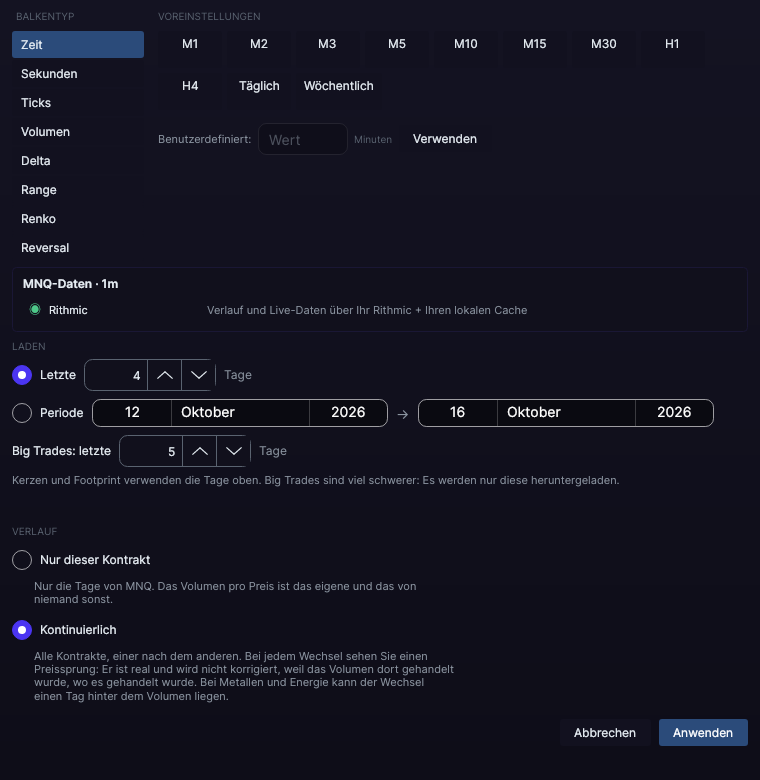This screenshot has width=760, height=780.
Task: Set timeframe to H1
Action: (x=672, y=44)
